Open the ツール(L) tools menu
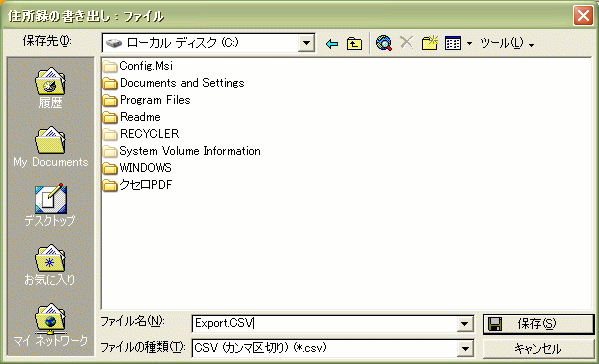Viewport: 599px width, 364px height. [507, 44]
